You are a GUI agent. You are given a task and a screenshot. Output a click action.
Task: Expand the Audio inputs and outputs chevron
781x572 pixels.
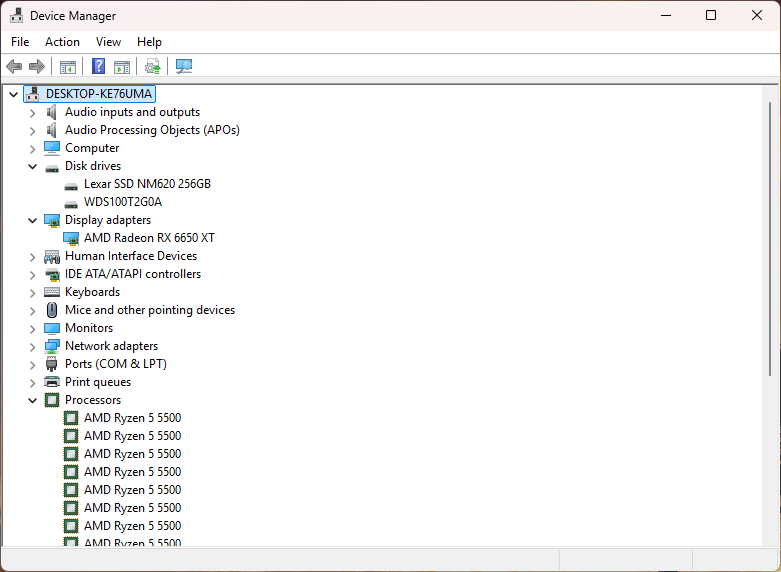tap(32, 113)
